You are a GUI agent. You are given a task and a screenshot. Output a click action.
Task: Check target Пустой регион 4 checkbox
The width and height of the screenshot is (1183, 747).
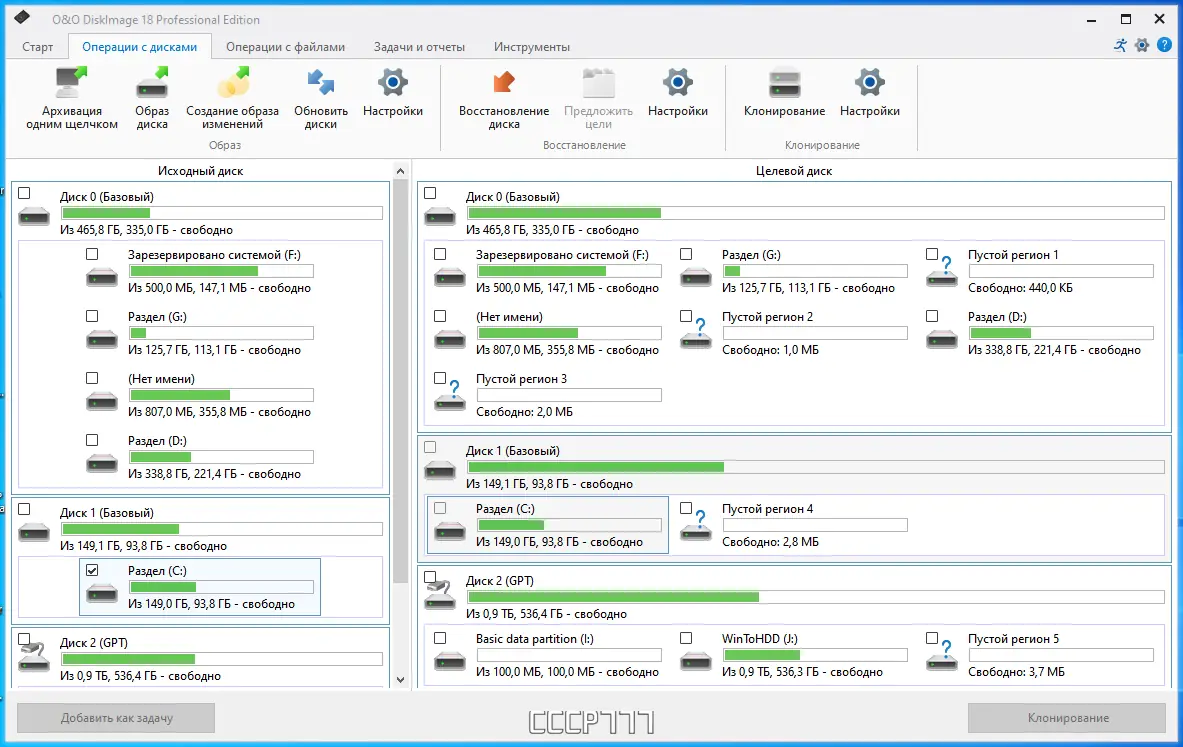[x=686, y=509]
